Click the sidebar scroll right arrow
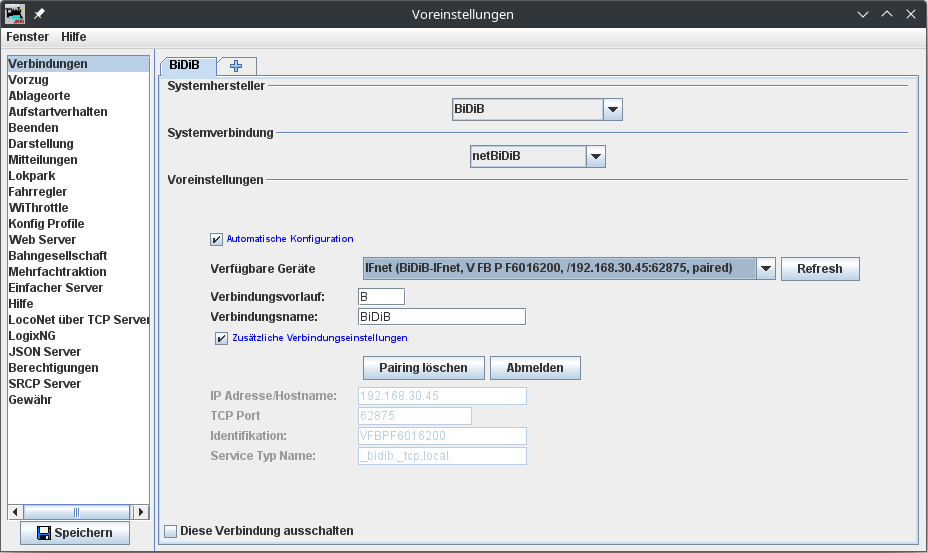928x553 pixels. (x=140, y=512)
